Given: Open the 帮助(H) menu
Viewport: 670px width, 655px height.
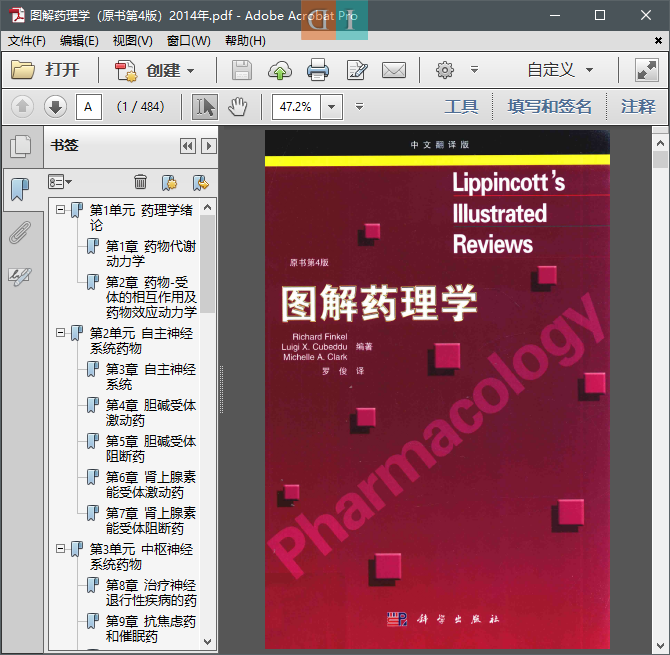Looking at the screenshot, I should pyautogui.click(x=245, y=41).
